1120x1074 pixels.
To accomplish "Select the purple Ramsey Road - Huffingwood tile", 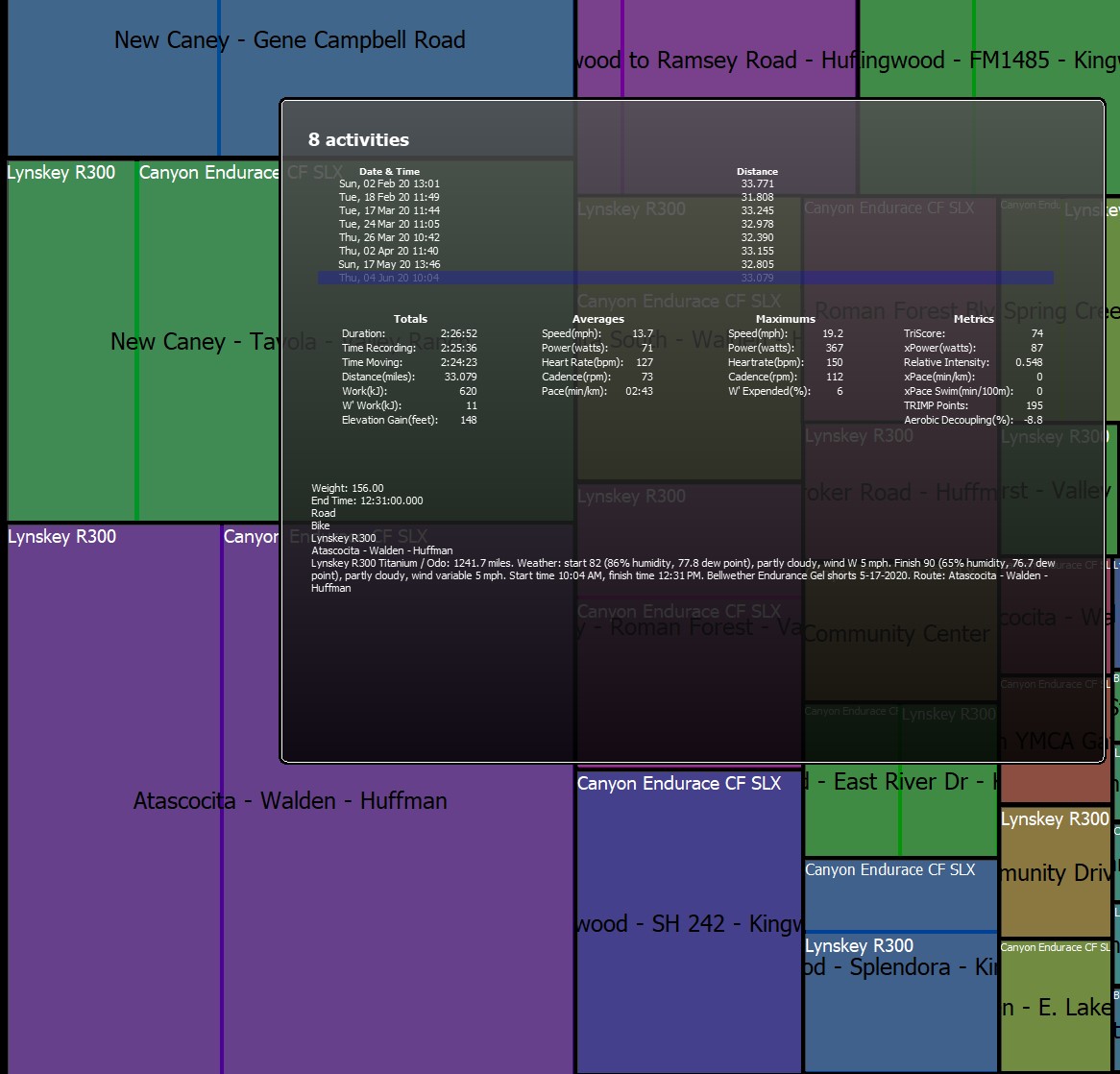I will click(717, 49).
